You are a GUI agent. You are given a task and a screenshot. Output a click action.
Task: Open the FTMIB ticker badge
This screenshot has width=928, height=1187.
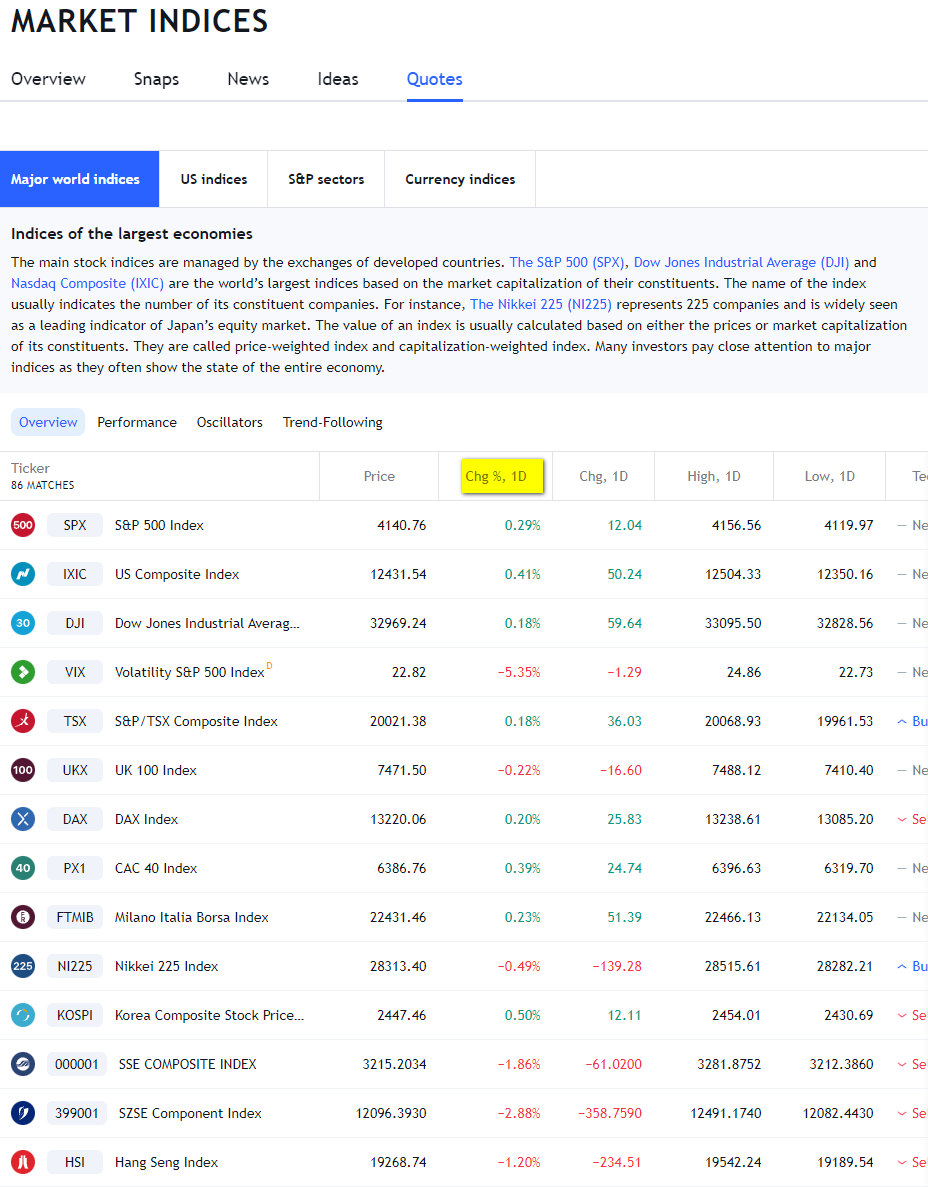[x=75, y=917]
